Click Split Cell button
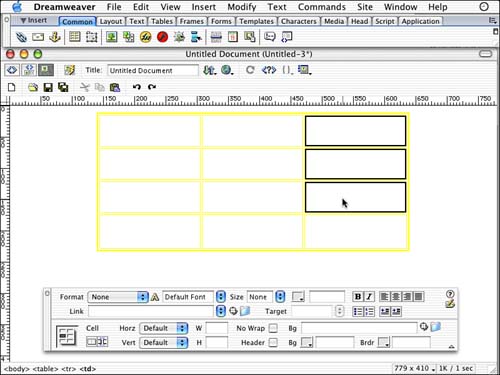The image size is (500, 375). coord(102,342)
